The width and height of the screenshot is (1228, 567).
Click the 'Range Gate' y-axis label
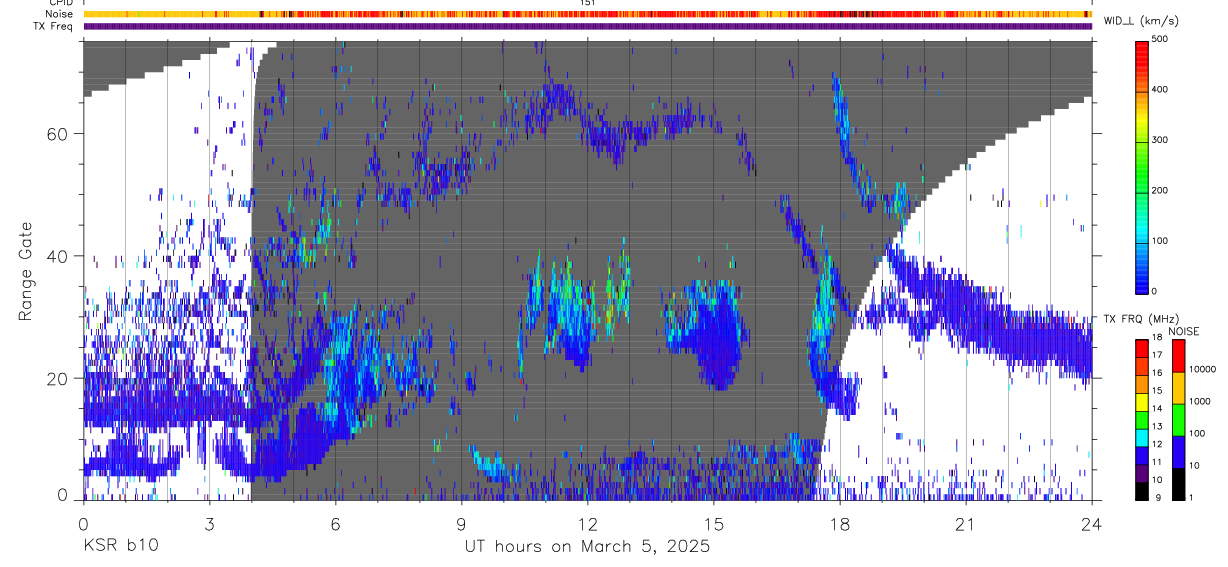(26, 270)
